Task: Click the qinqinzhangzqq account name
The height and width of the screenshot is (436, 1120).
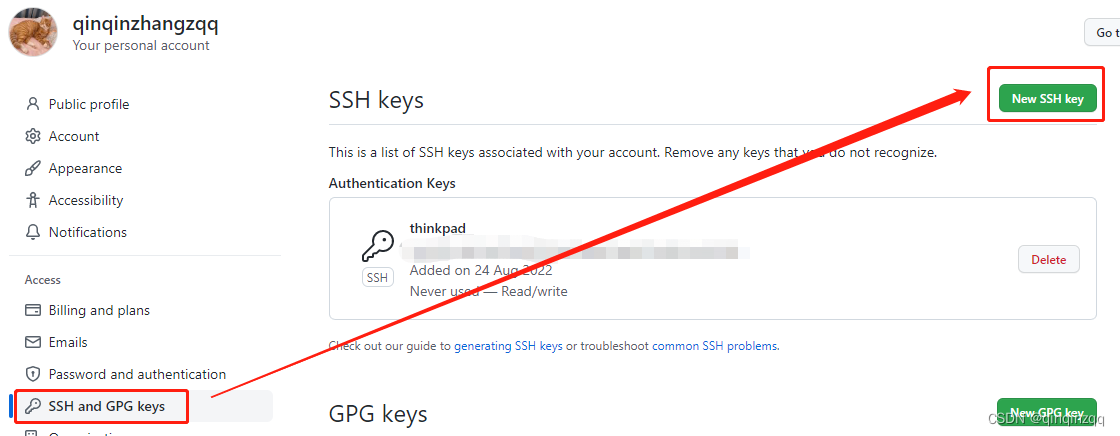Action: click(146, 24)
